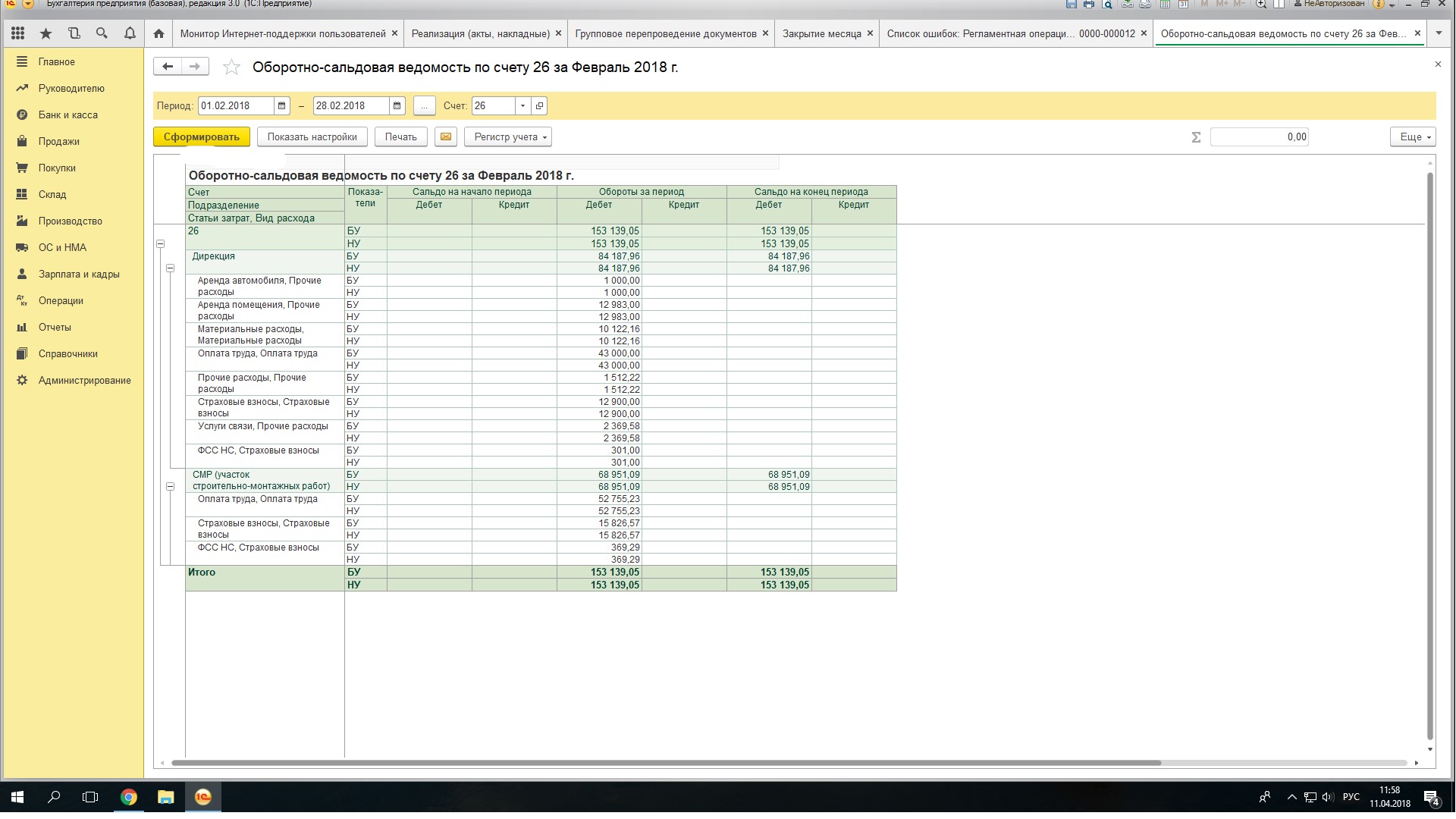Open the sections menu grid icon
This screenshot has height=819, width=1456.
(x=18, y=33)
